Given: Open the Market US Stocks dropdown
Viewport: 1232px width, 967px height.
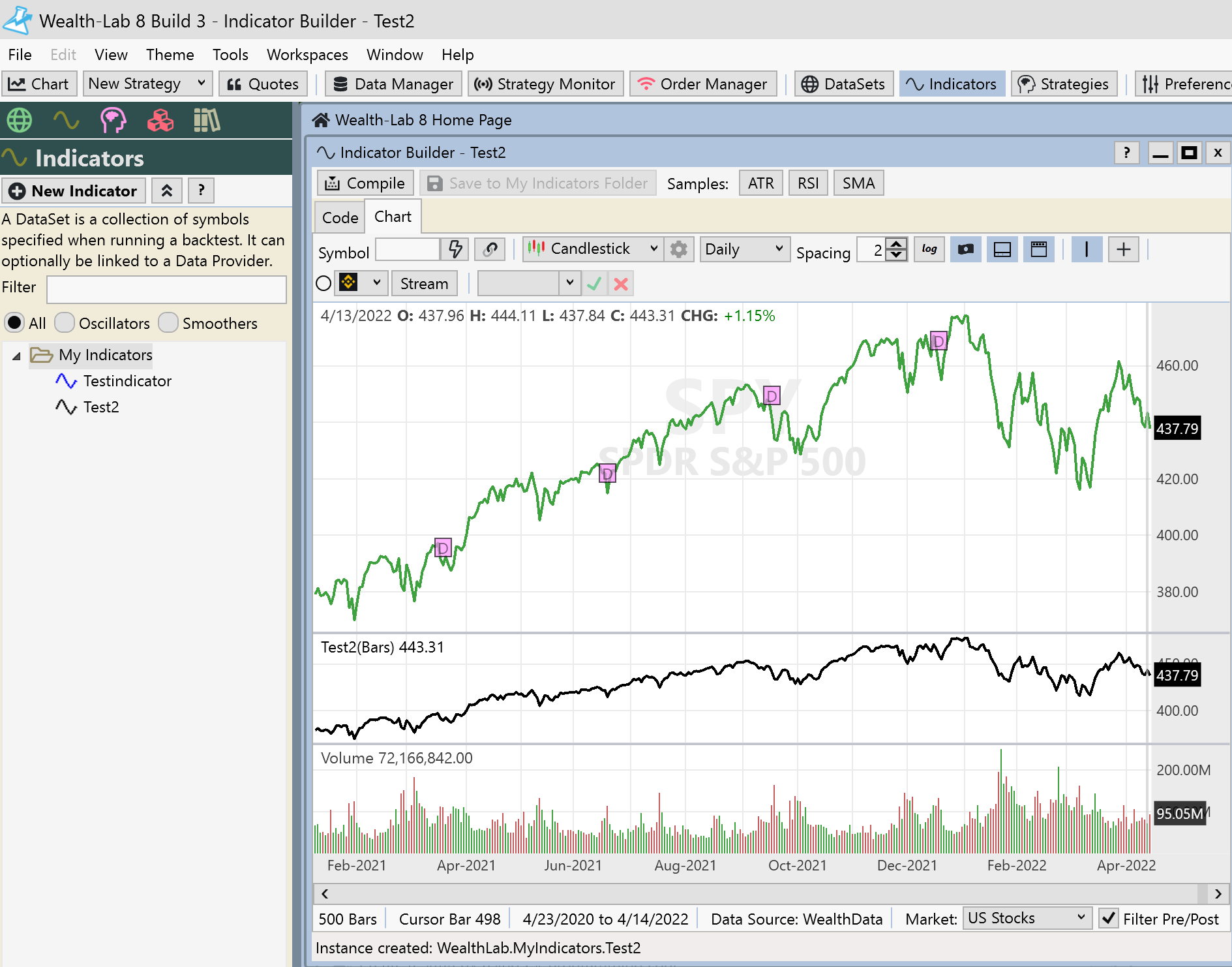Looking at the screenshot, I should (x=1027, y=919).
